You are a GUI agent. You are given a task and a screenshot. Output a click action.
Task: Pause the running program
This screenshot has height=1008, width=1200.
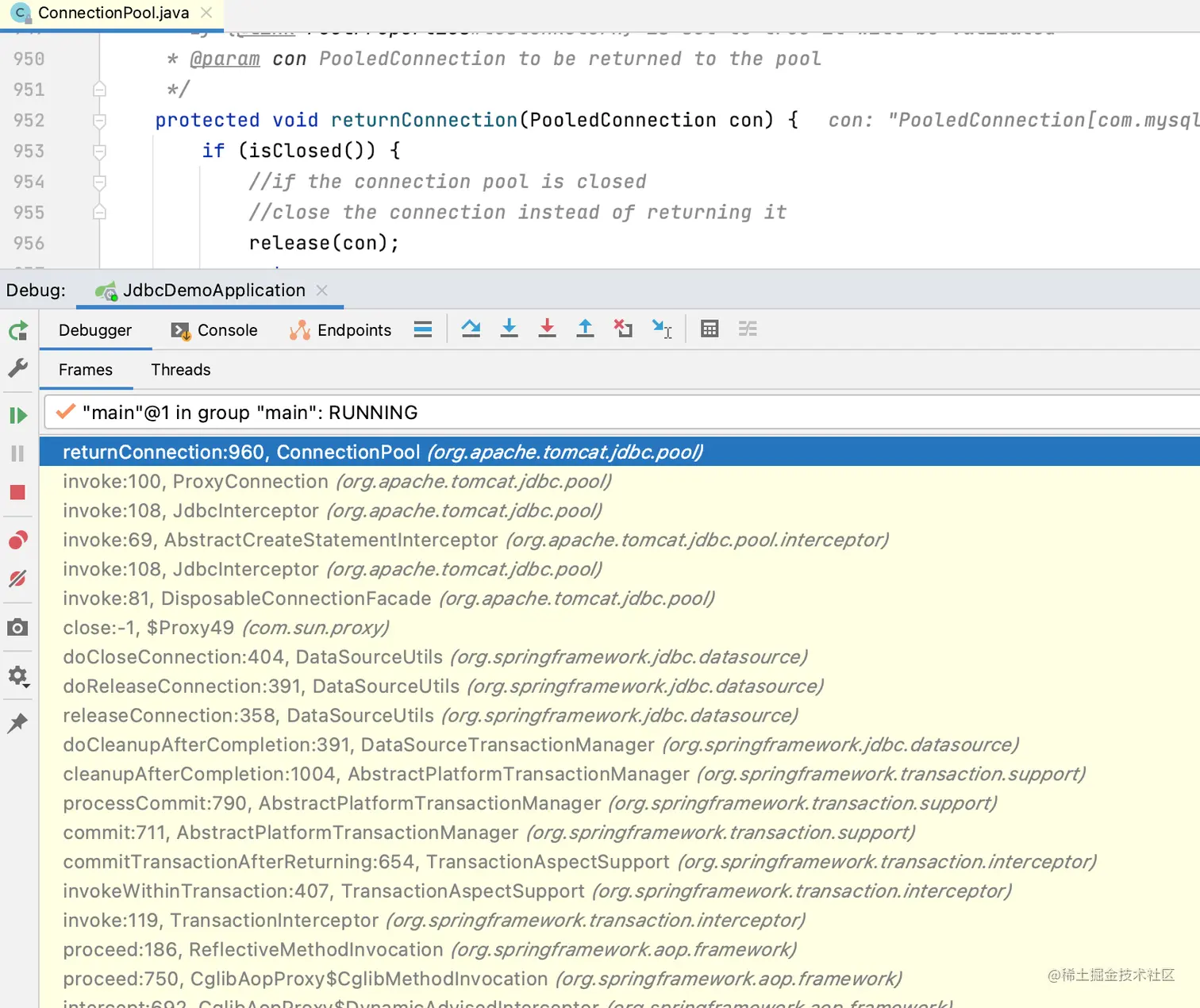(x=18, y=453)
